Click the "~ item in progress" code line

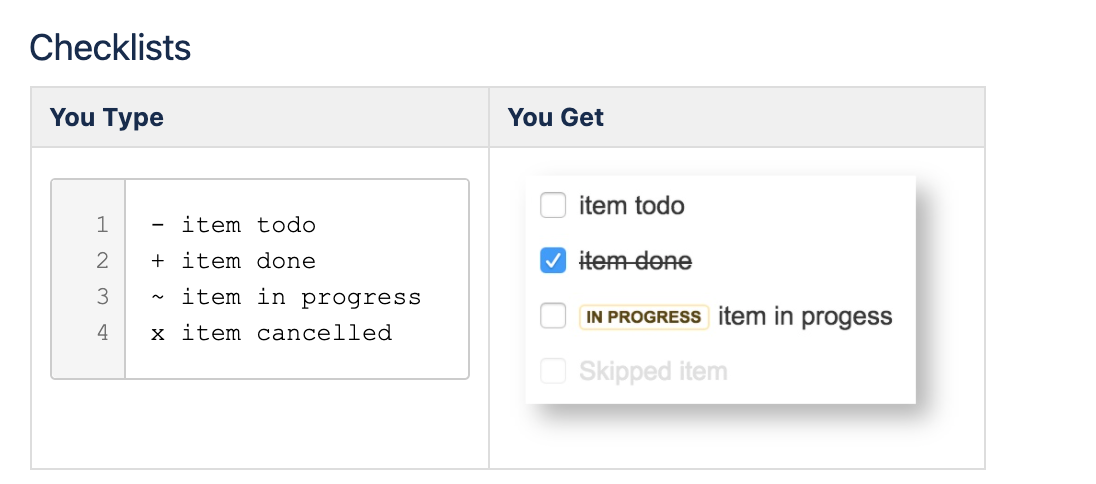(x=286, y=297)
